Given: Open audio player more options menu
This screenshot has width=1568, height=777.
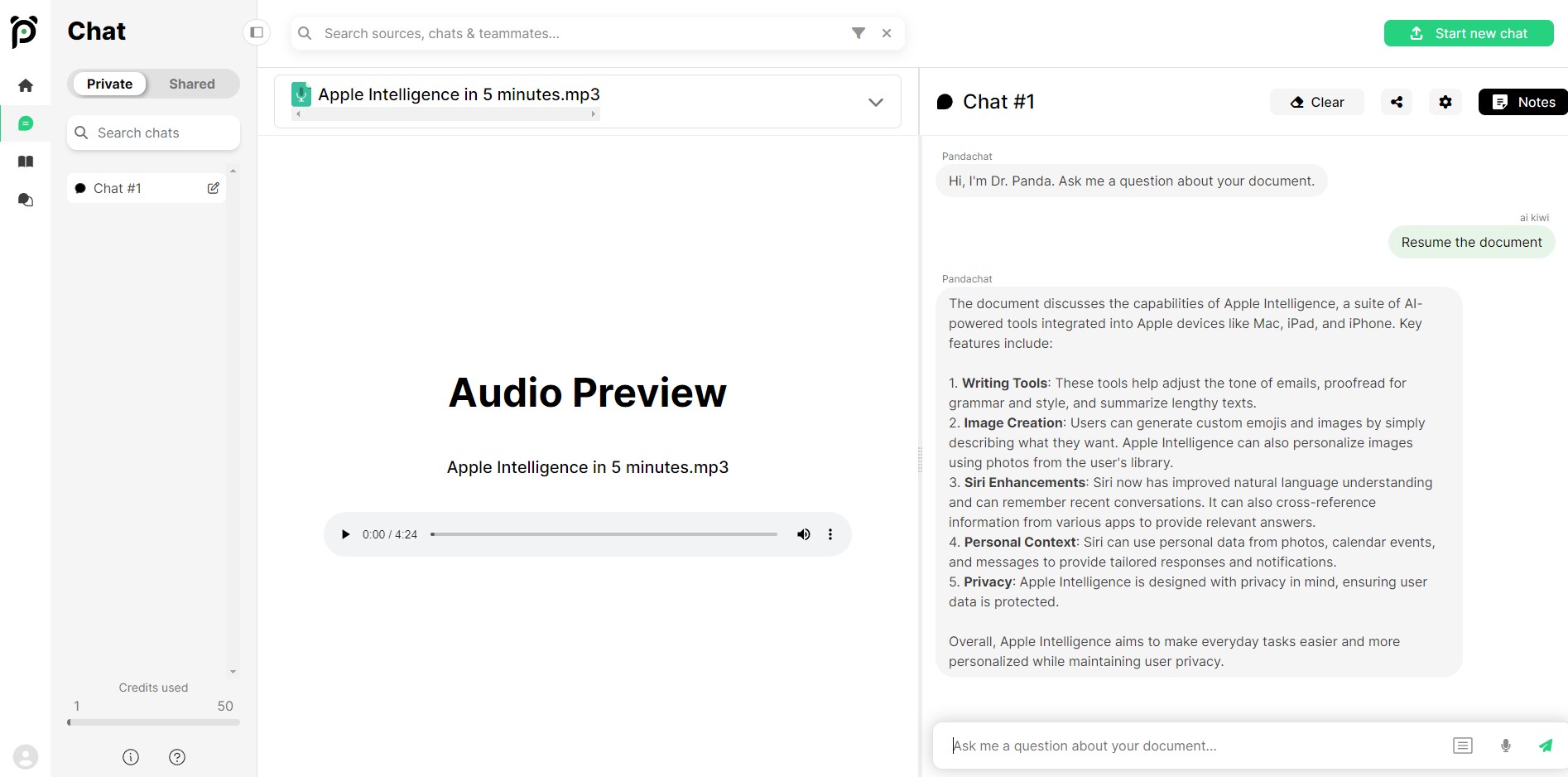Looking at the screenshot, I should (830, 534).
